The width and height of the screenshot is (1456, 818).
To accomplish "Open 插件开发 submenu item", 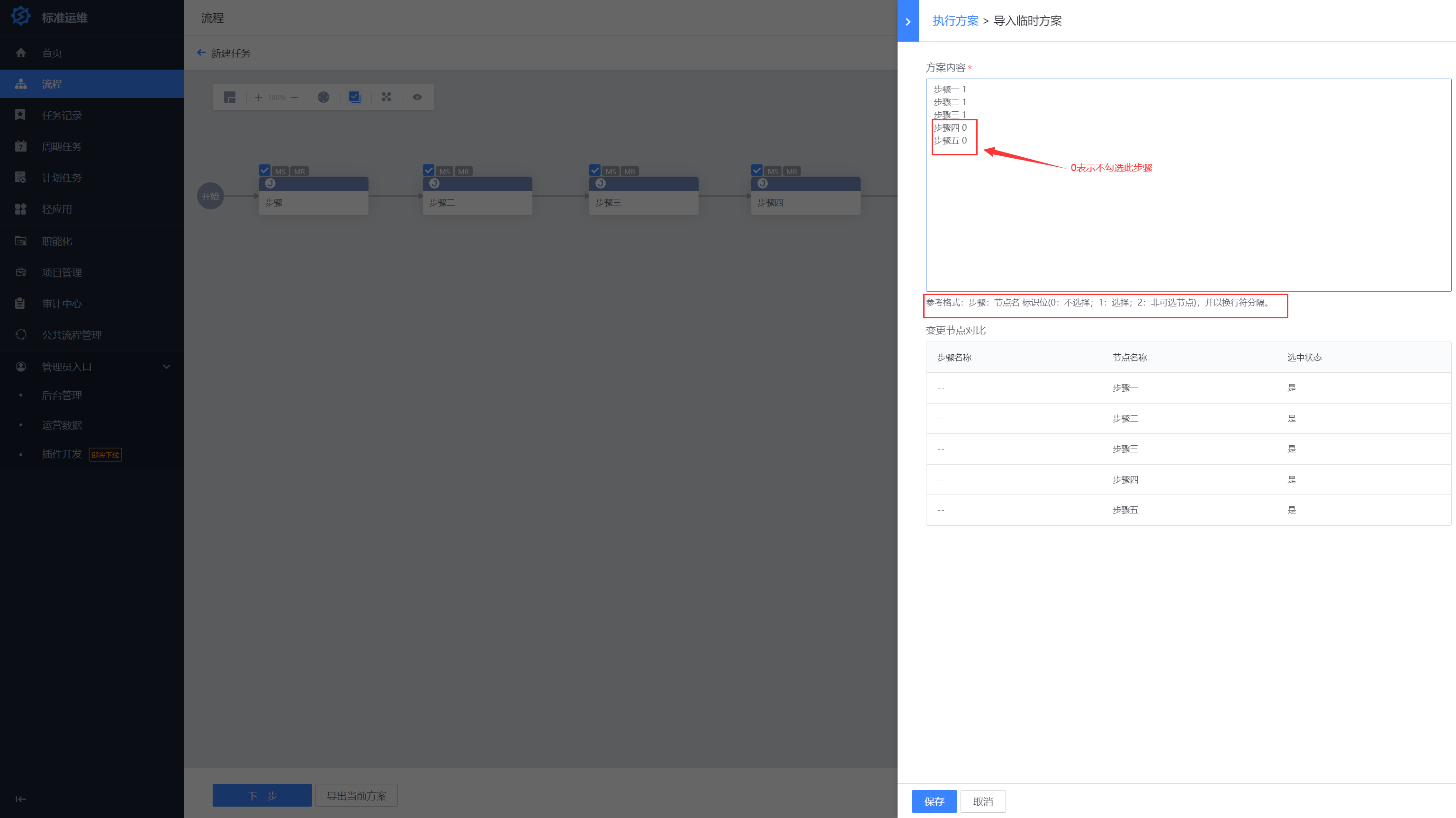I will [x=62, y=454].
